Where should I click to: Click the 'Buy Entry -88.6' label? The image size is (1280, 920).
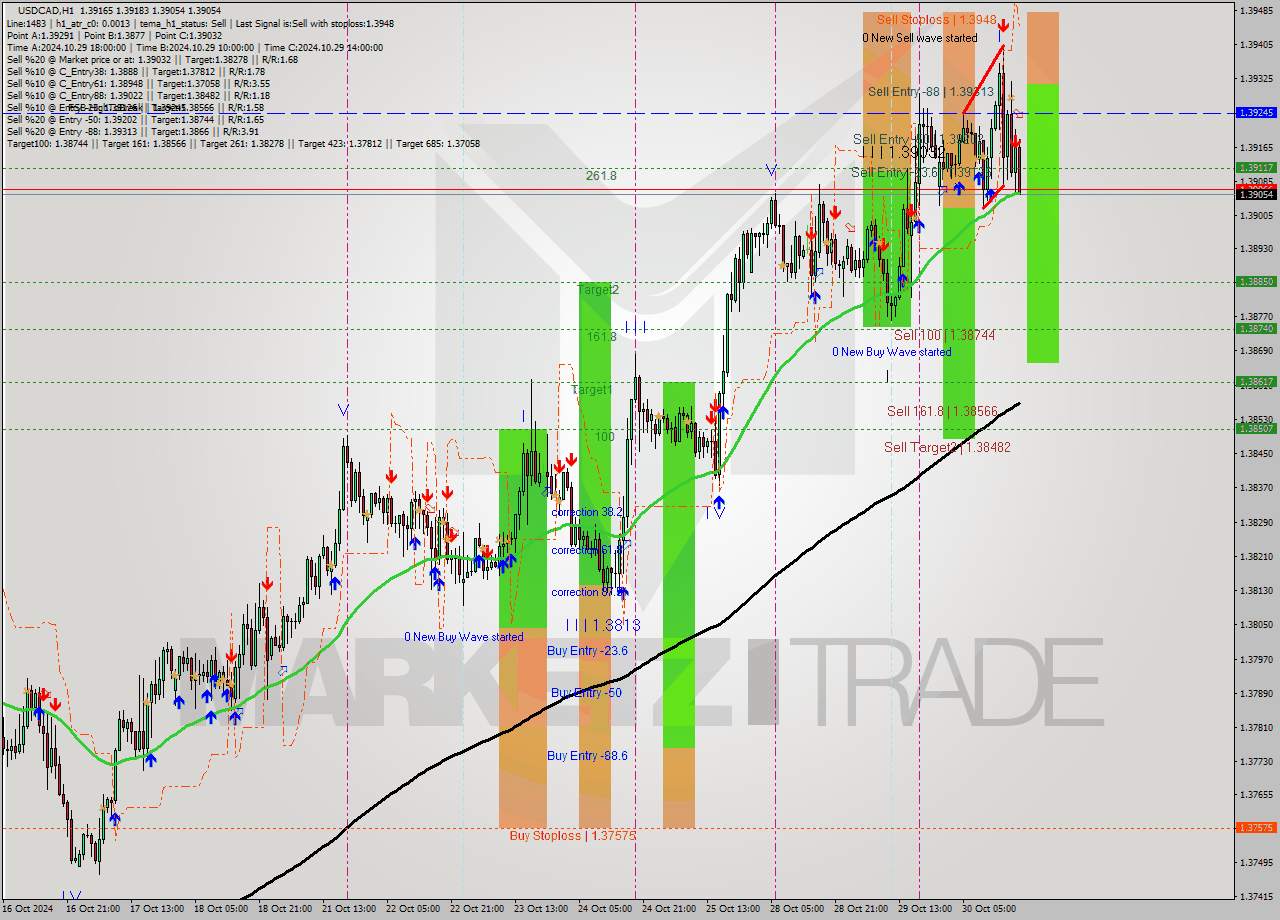click(x=587, y=755)
